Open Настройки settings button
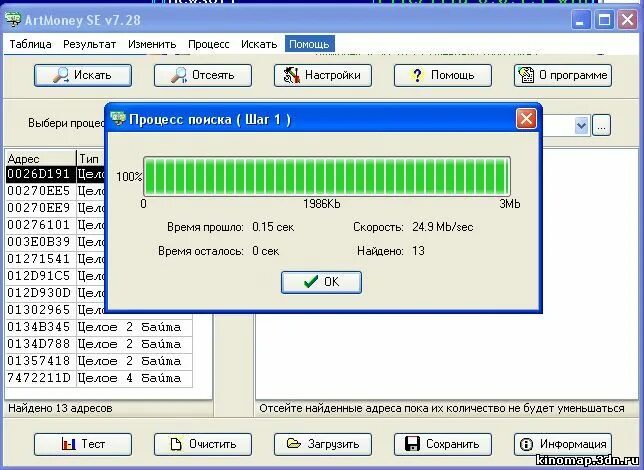The width and height of the screenshot is (644, 470). click(323, 75)
